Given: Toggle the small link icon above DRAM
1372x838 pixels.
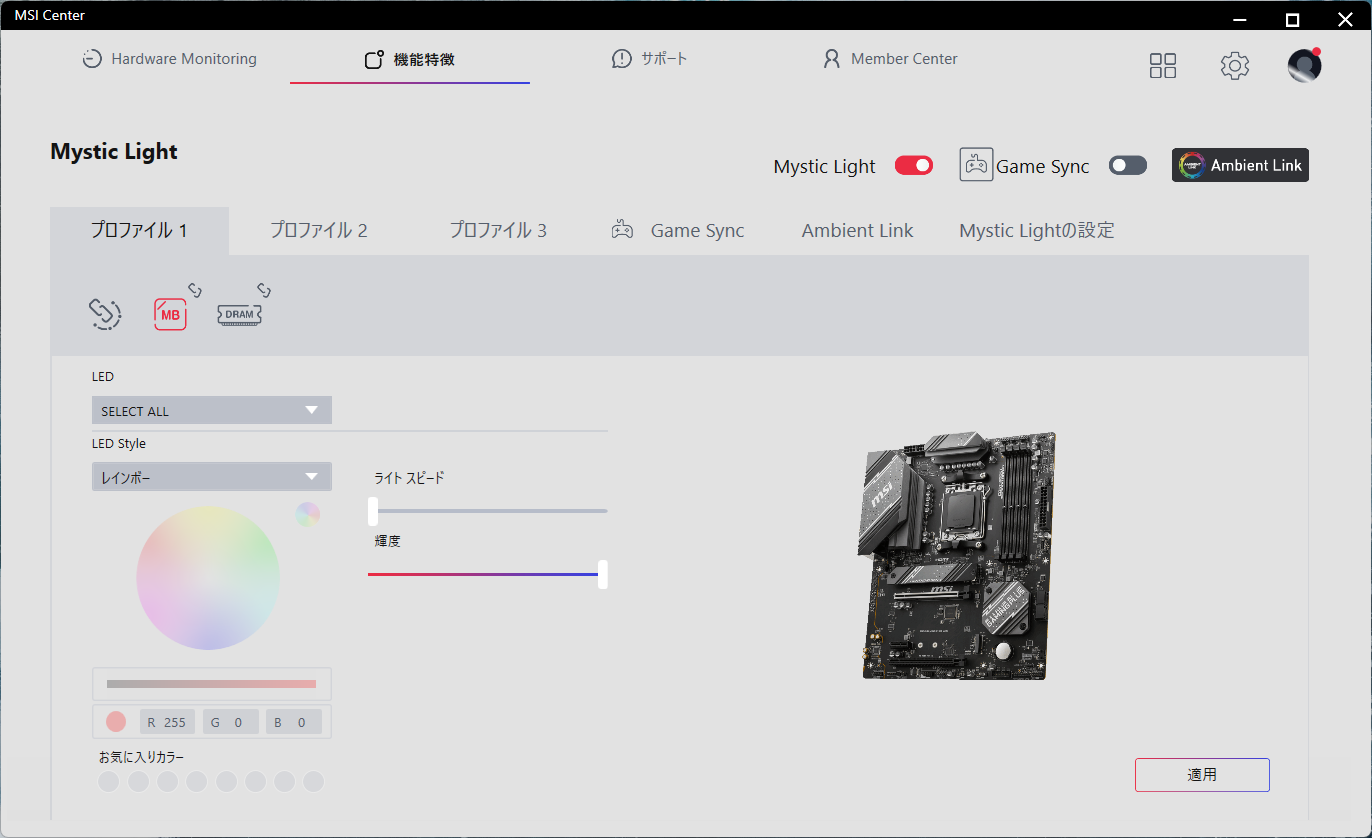Looking at the screenshot, I should click(264, 290).
